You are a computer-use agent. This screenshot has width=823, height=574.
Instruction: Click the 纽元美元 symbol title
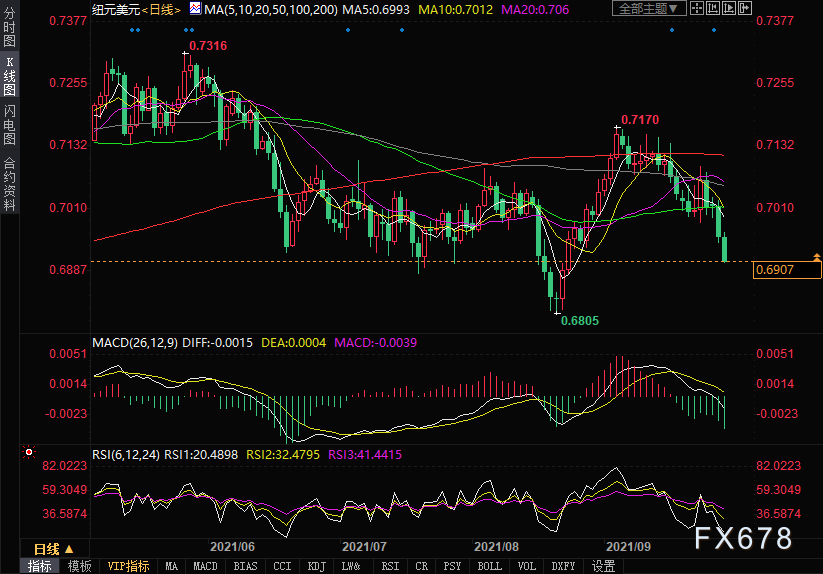116,9
